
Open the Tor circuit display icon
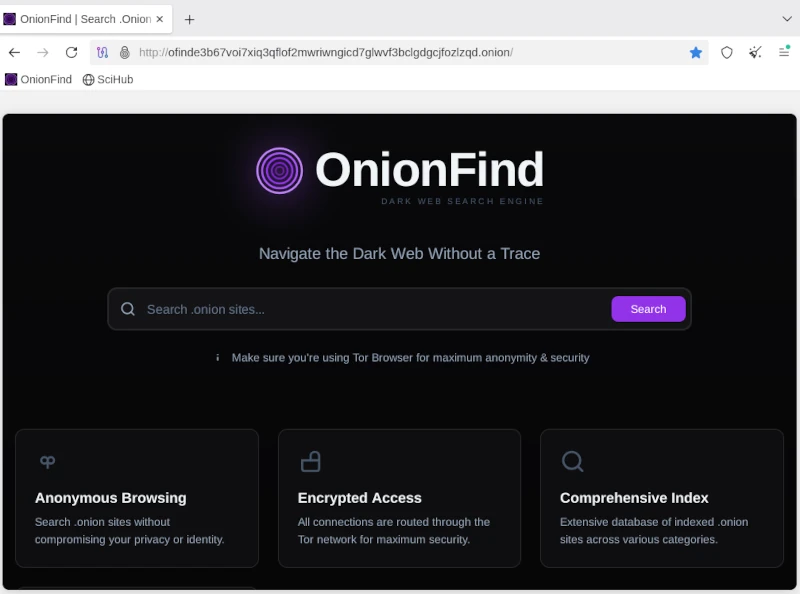click(103, 52)
